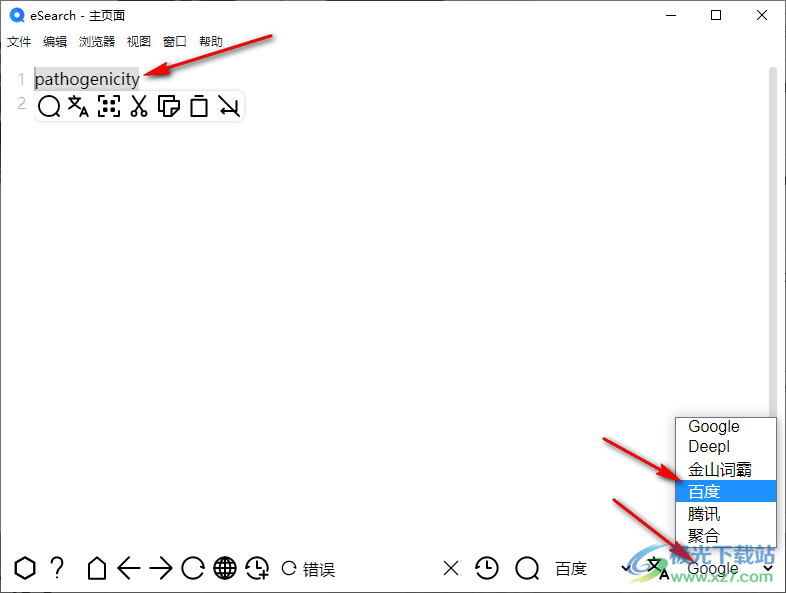Click the translate icon in the bottom bar
786x593 pixels.
[x=657, y=568]
